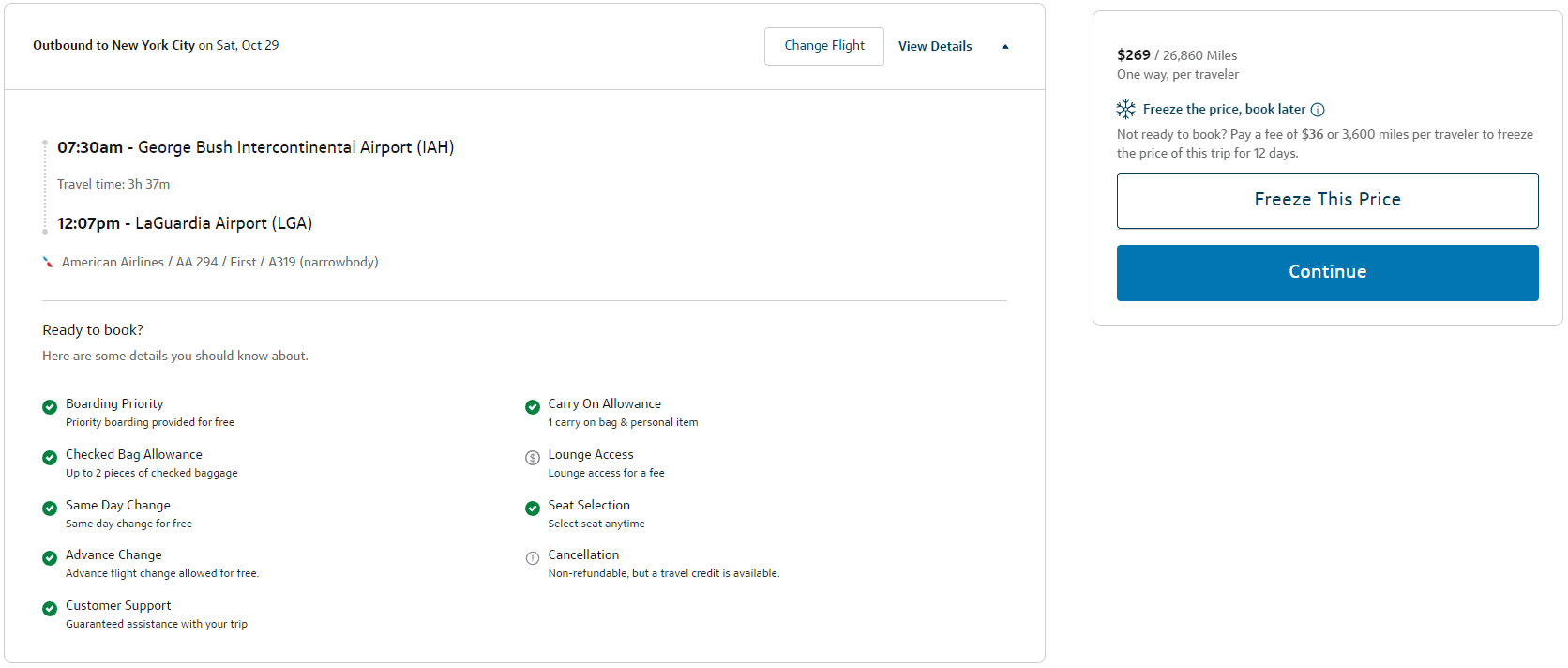Select the "Freeze the price, book later" heading
Viewport: 1568px width, 668px height.
pos(1224,109)
